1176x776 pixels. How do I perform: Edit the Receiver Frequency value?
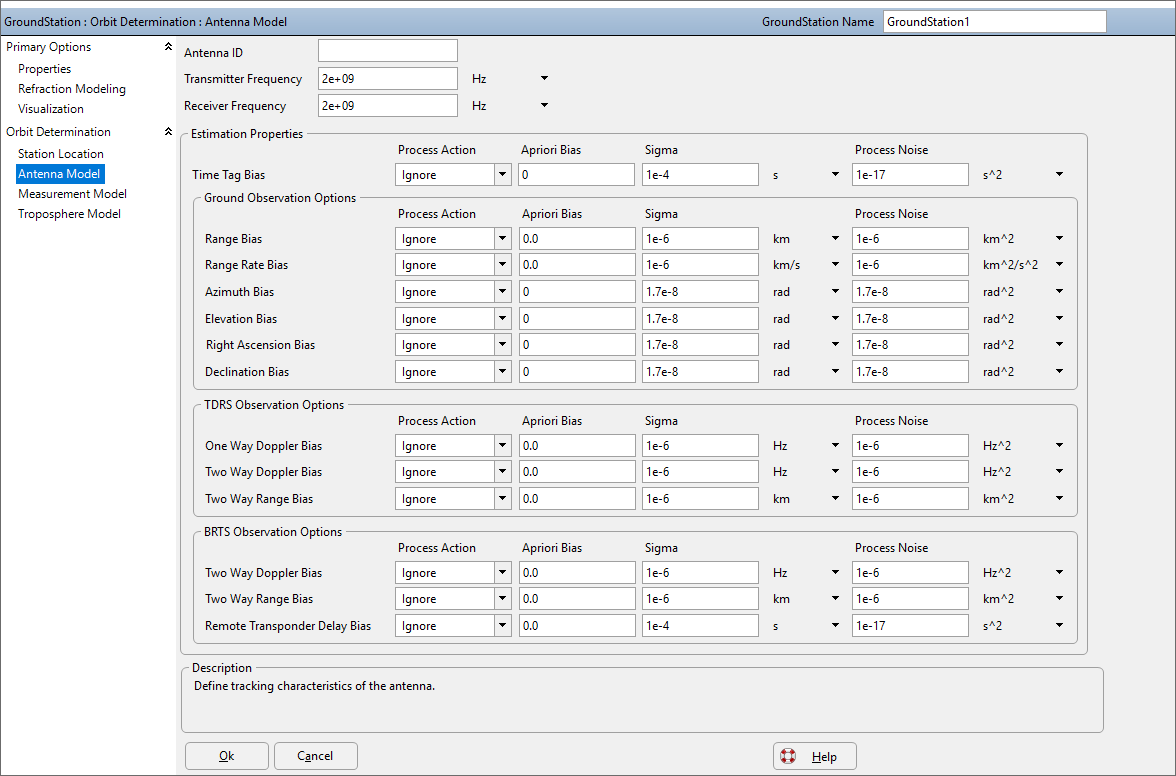coord(388,106)
